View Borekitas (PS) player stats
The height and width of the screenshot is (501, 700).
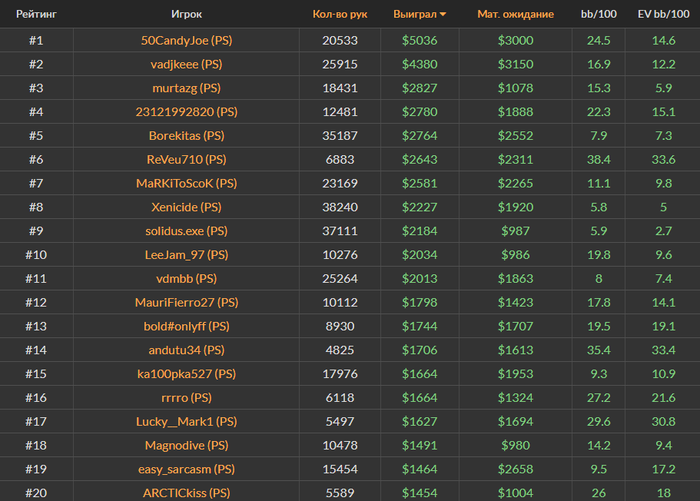coord(186,135)
